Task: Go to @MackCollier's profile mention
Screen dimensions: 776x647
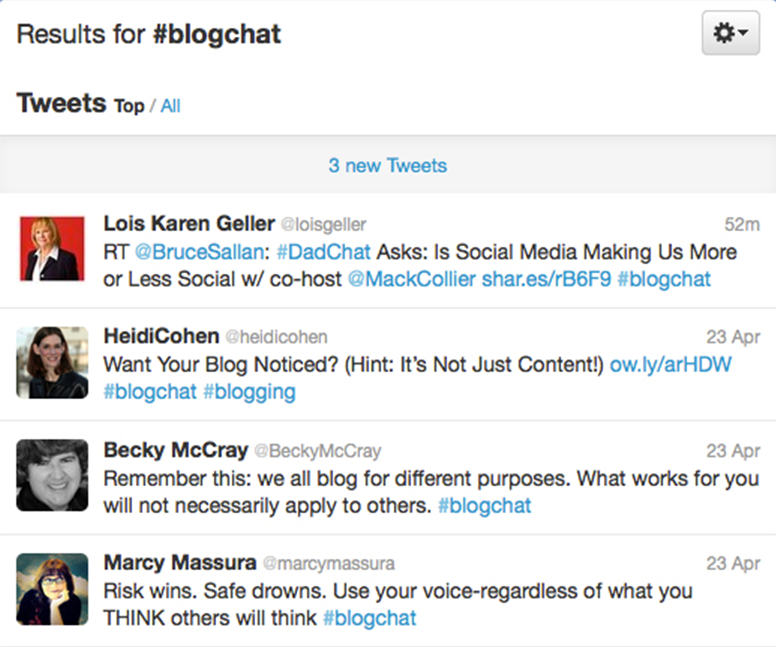Action: coord(412,279)
